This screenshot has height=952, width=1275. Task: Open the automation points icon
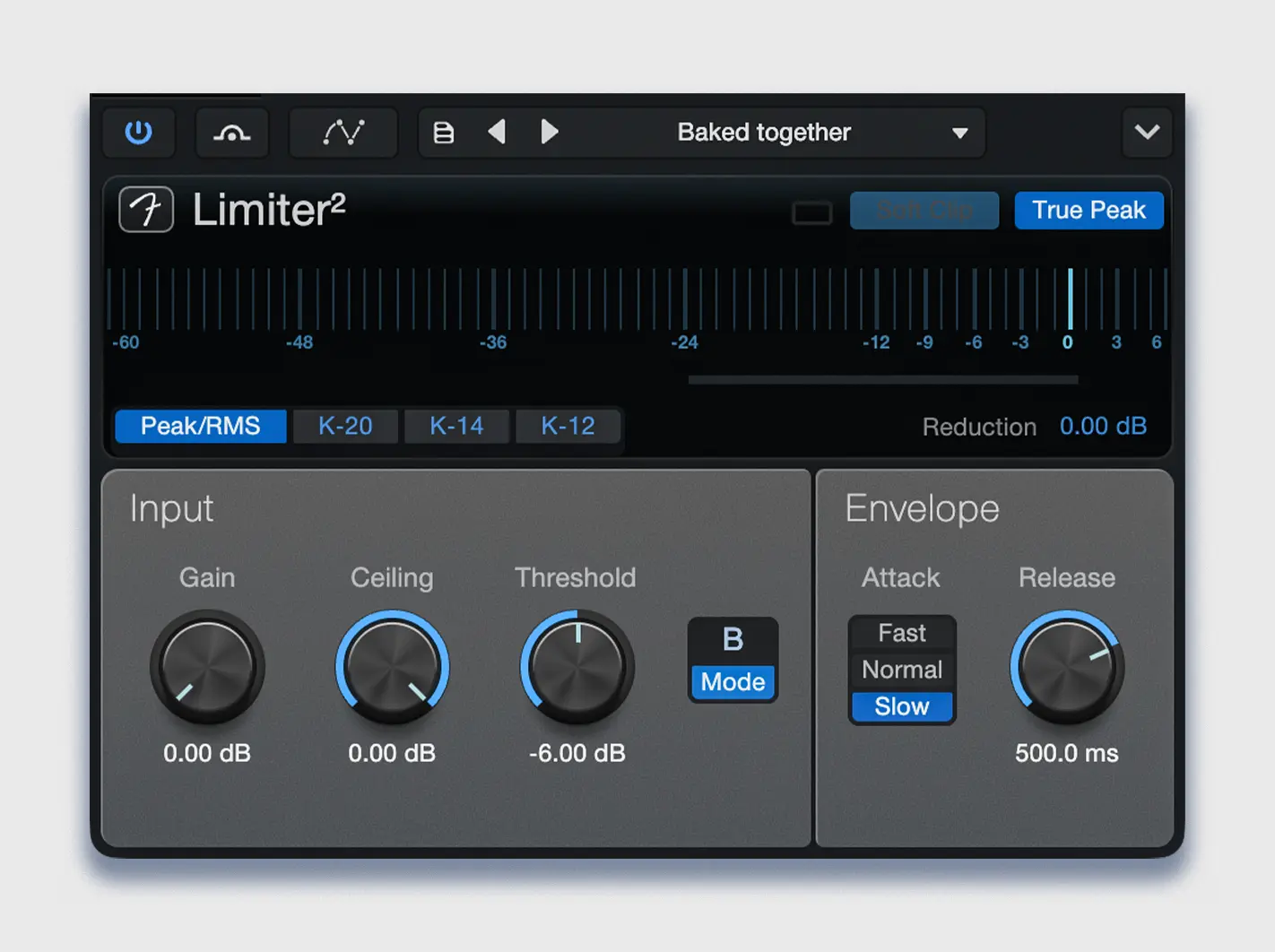(x=343, y=132)
